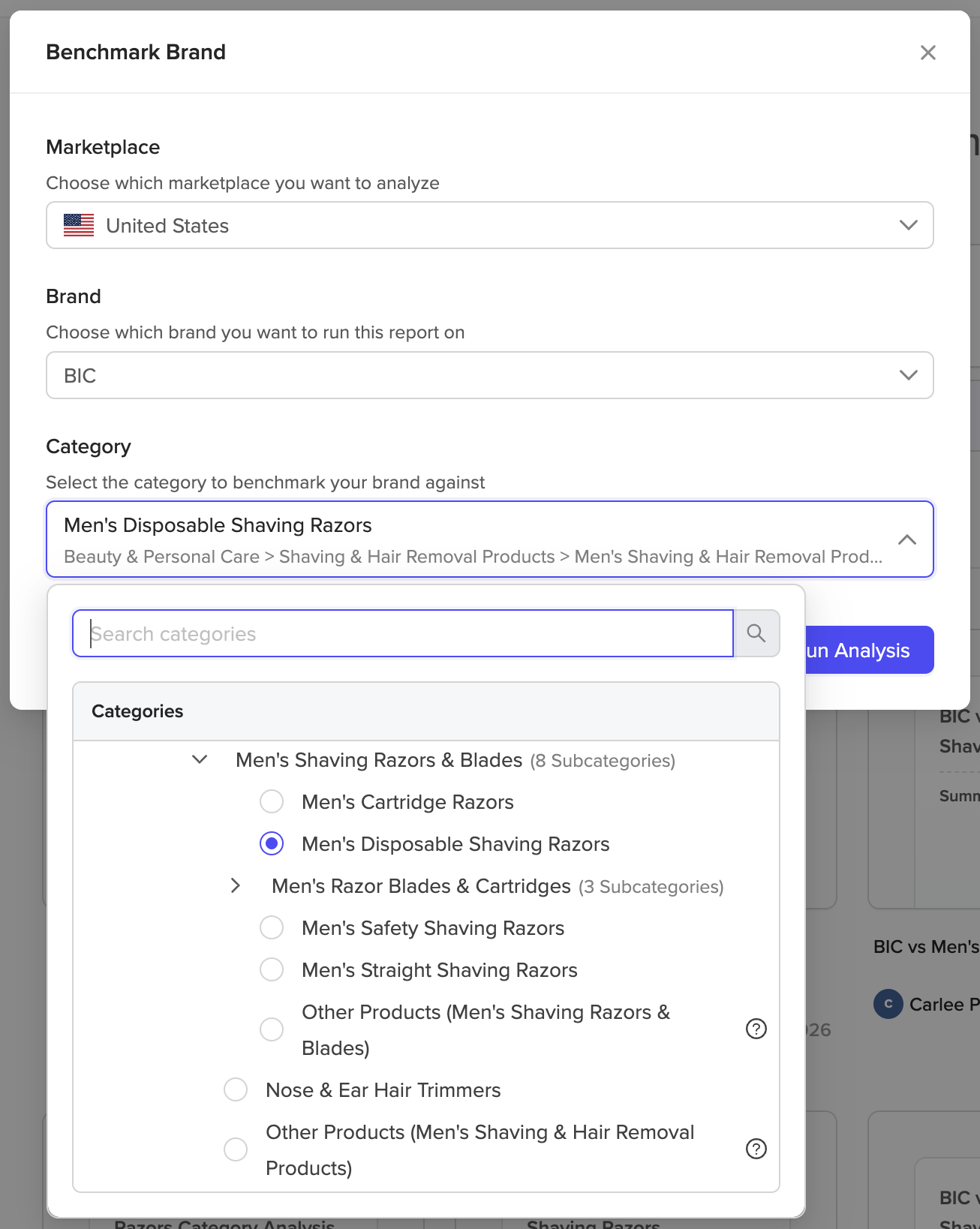Collapse the Category selector dropdown
This screenshot has width=980, height=1229.
pyautogui.click(x=907, y=539)
